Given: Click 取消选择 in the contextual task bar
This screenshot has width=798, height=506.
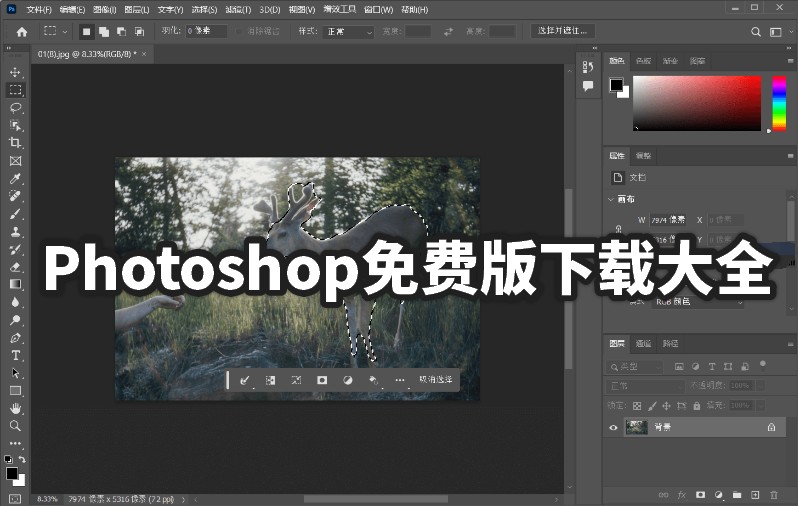Looking at the screenshot, I should [435, 380].
